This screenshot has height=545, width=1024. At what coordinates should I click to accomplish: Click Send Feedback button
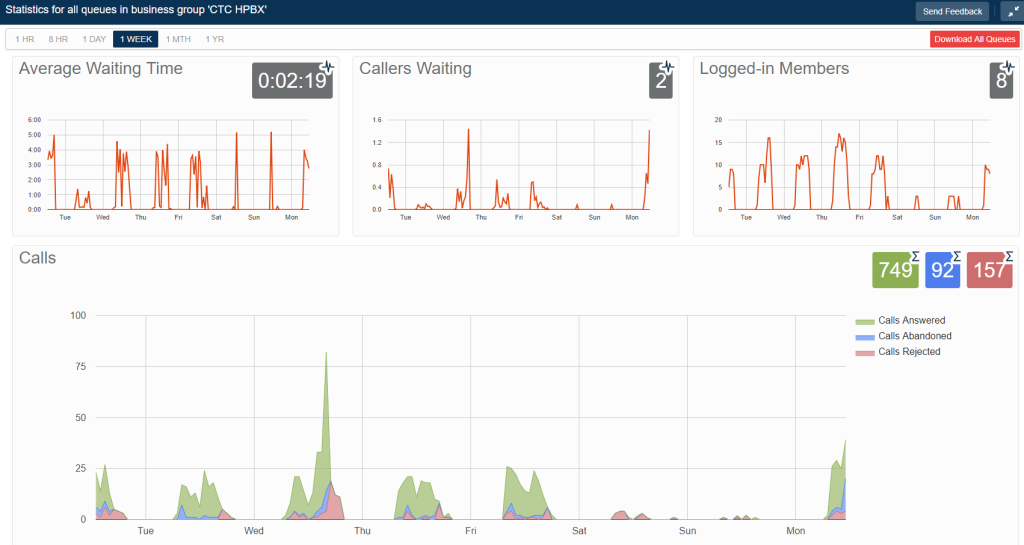952,11
